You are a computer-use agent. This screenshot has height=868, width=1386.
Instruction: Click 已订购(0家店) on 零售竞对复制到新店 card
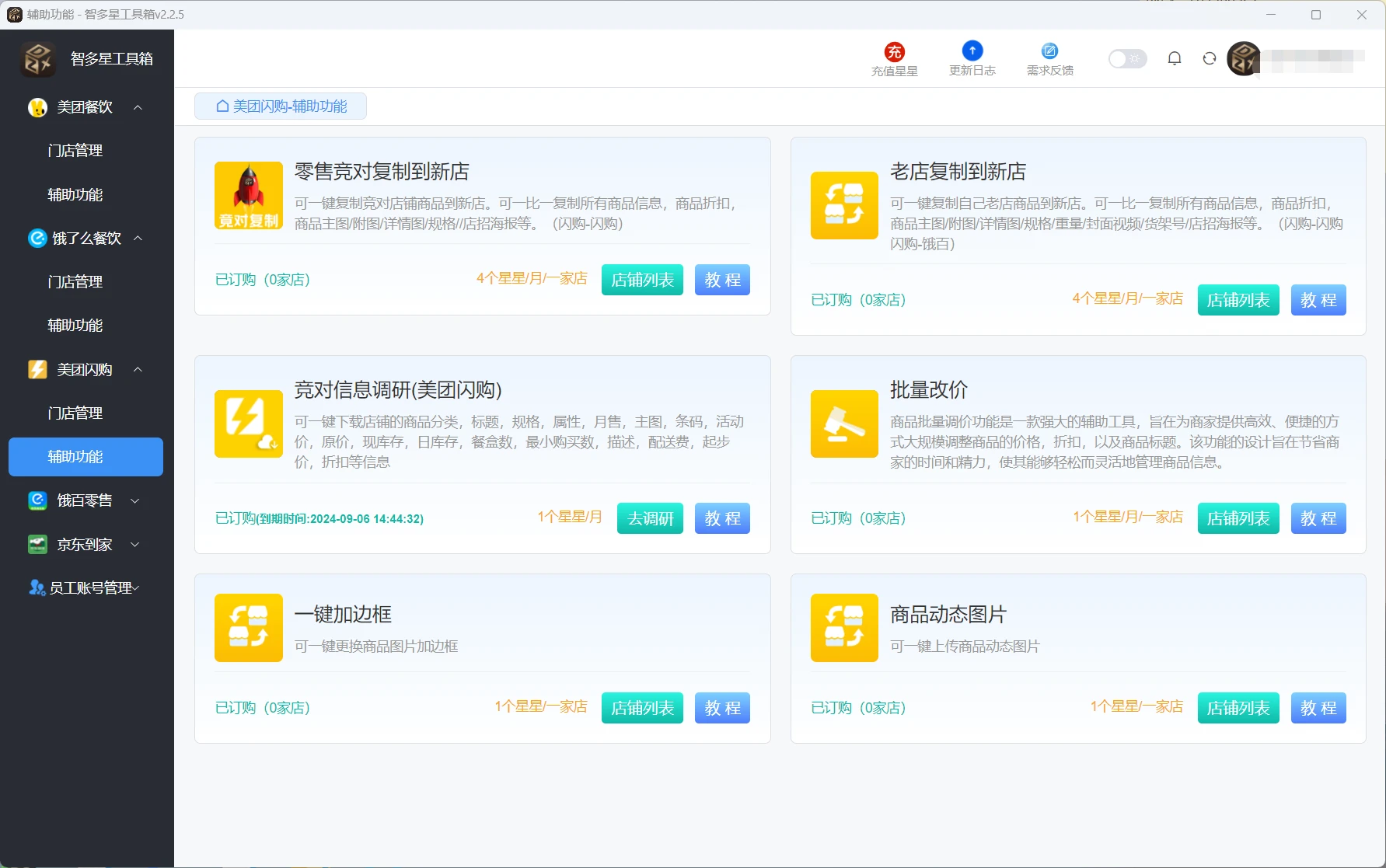pyautogui.click(x=263, y=280)
